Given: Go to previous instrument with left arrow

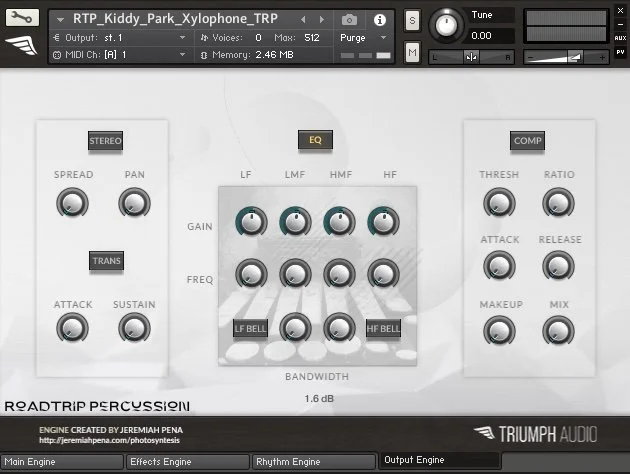Looking at the screenshot, I should [303, 19].
